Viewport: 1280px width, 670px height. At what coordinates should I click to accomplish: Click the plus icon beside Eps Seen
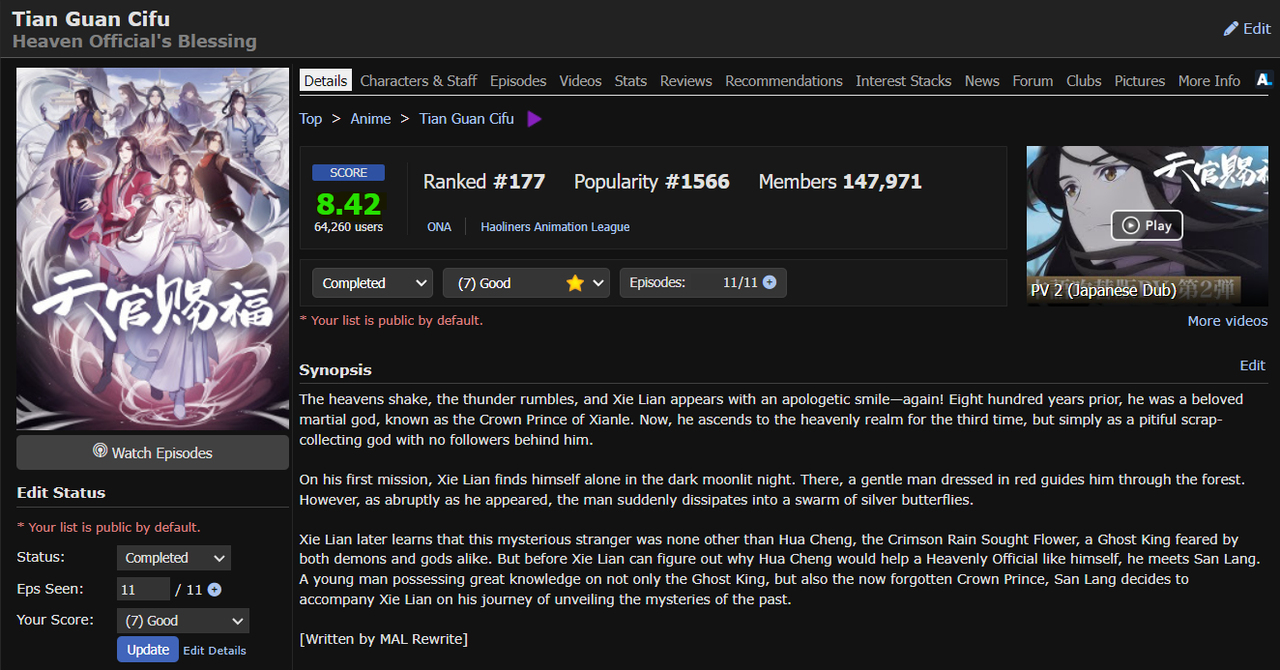coord(214,590)
